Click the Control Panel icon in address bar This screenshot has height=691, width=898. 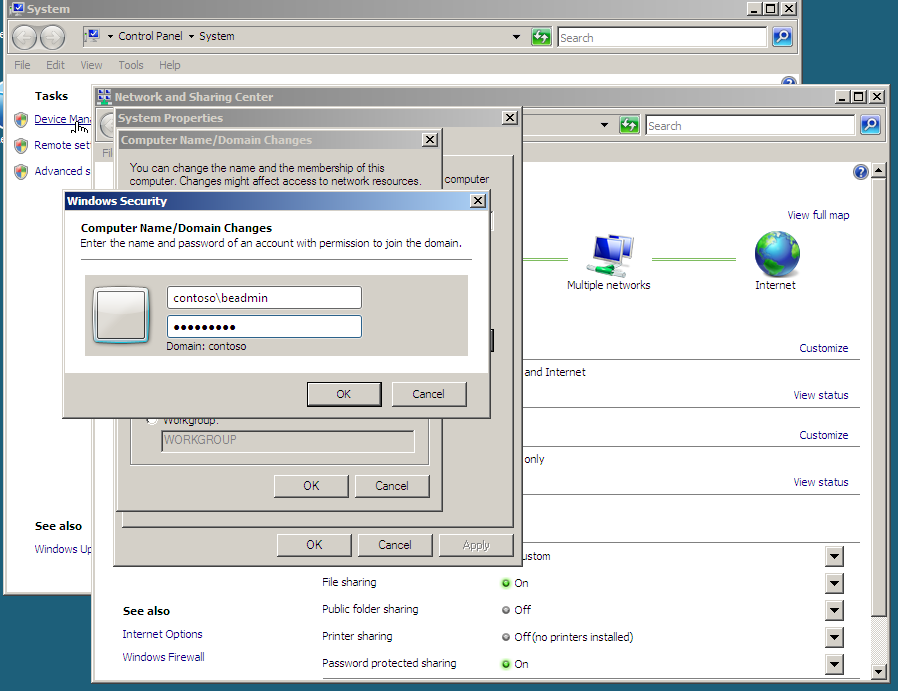click(x=92, y=37)
